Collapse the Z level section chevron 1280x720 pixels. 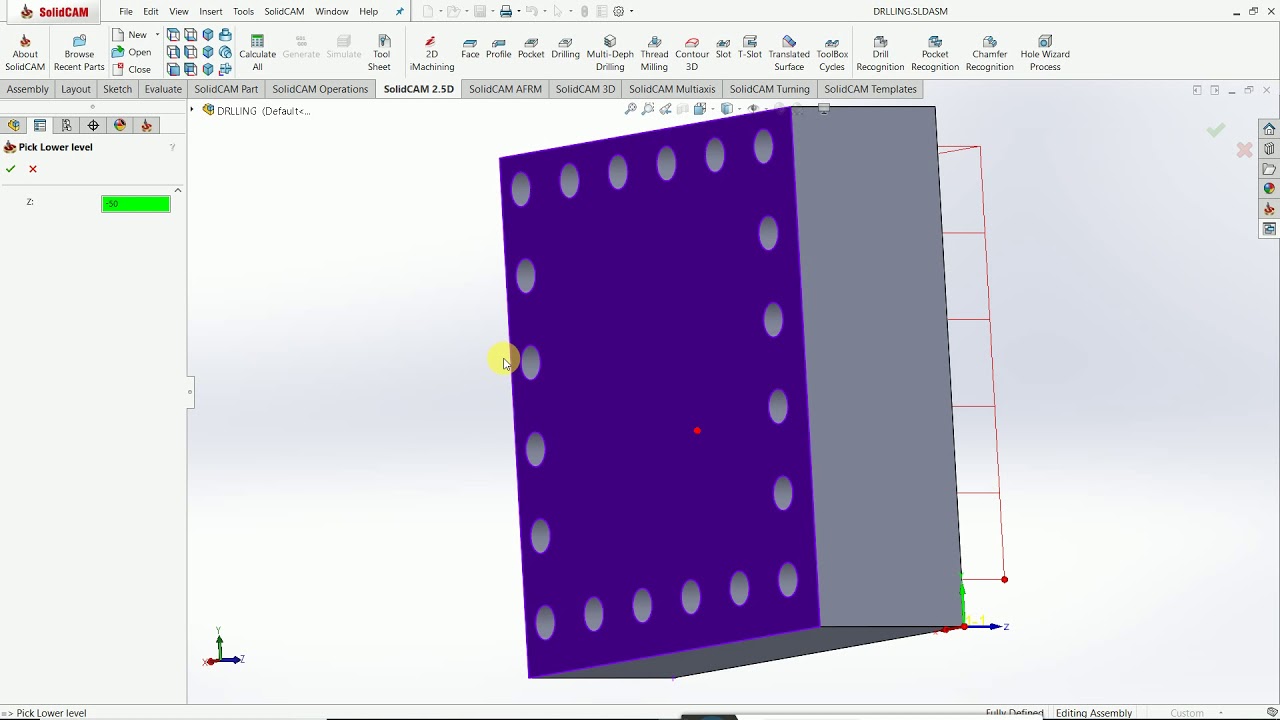coord(178,190)
